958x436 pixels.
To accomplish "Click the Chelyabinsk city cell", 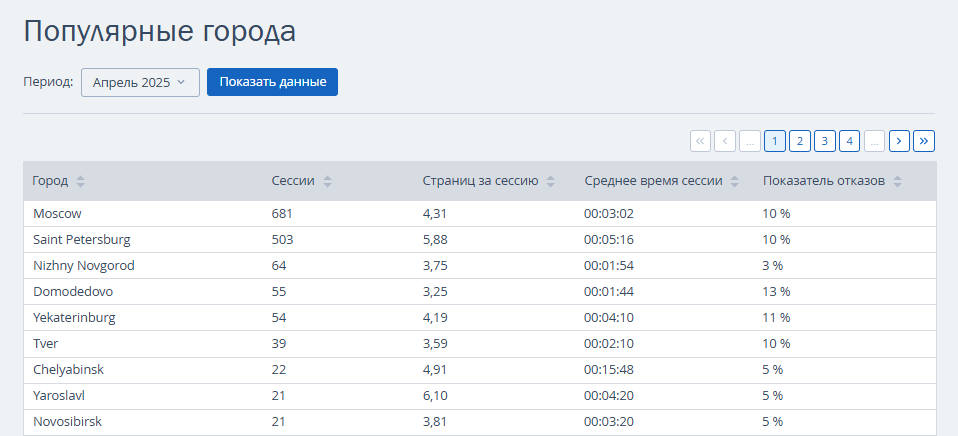I will (68, 369).
